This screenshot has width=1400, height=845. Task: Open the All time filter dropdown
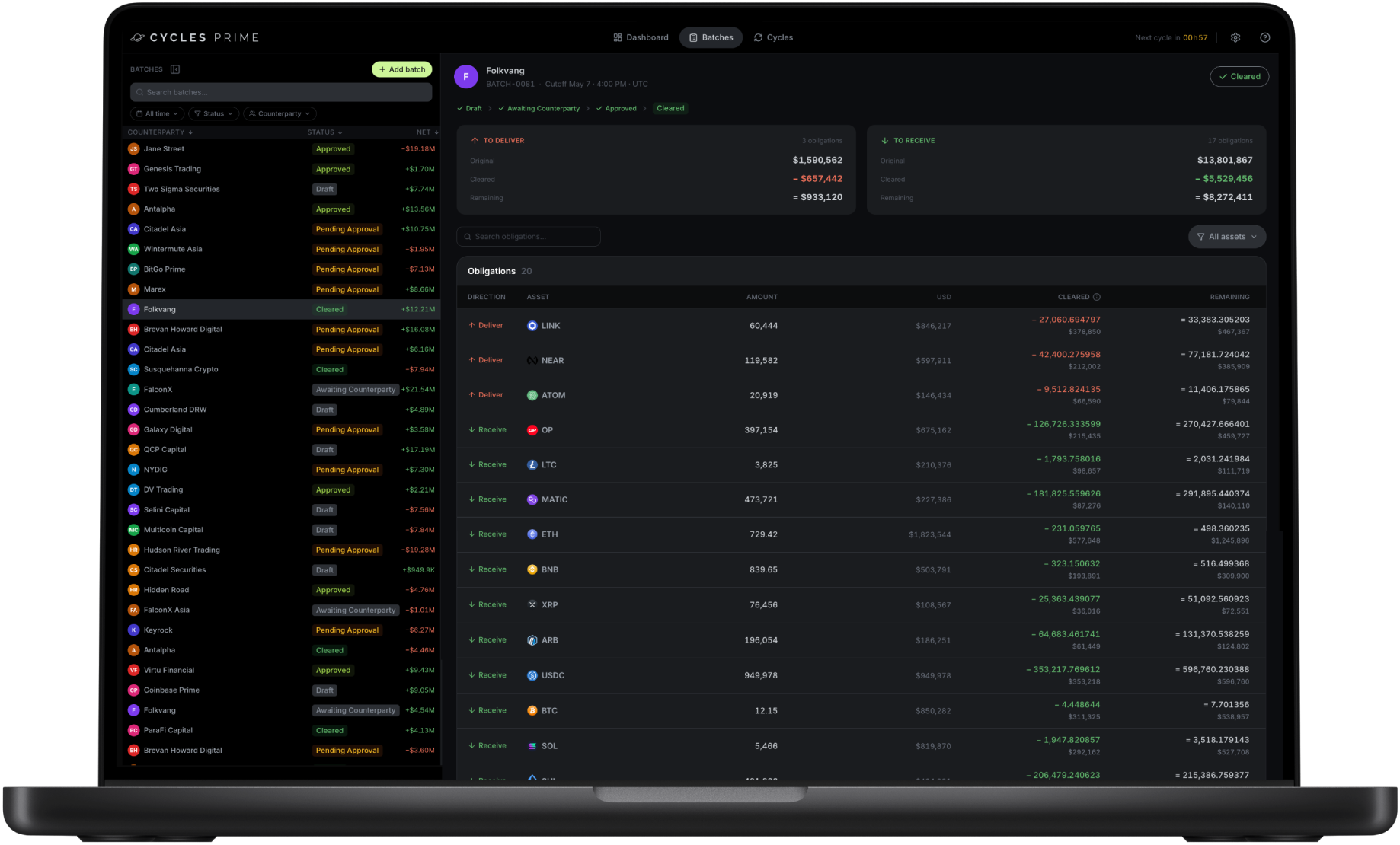[158, 113]
